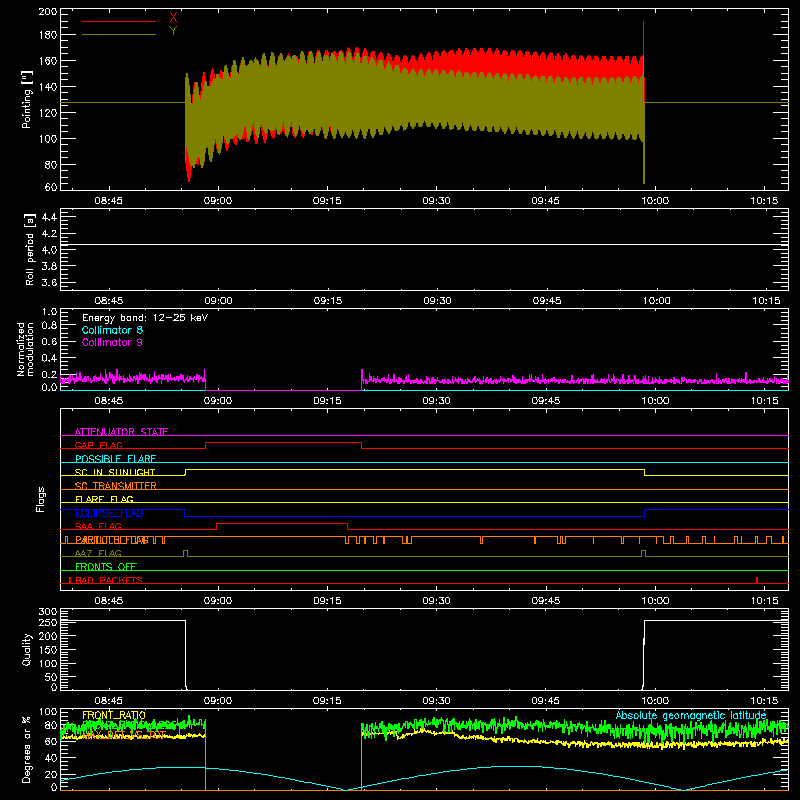Select the POSSIBLE_FLARE flag label
The height and width of the screenshot is (800, 800).
tap(115, 459)
